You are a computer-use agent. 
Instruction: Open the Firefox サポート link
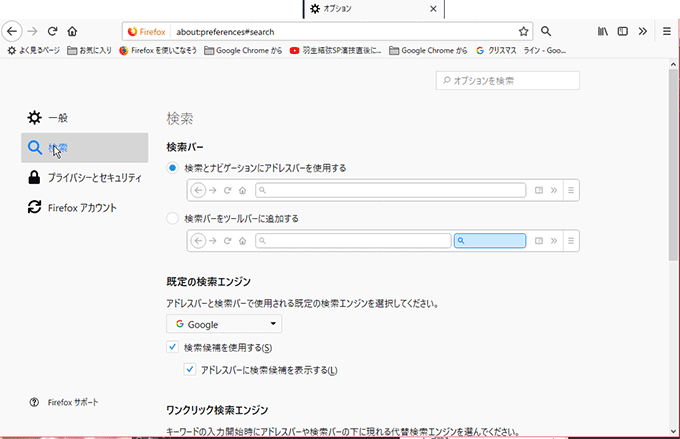point(73,402)
